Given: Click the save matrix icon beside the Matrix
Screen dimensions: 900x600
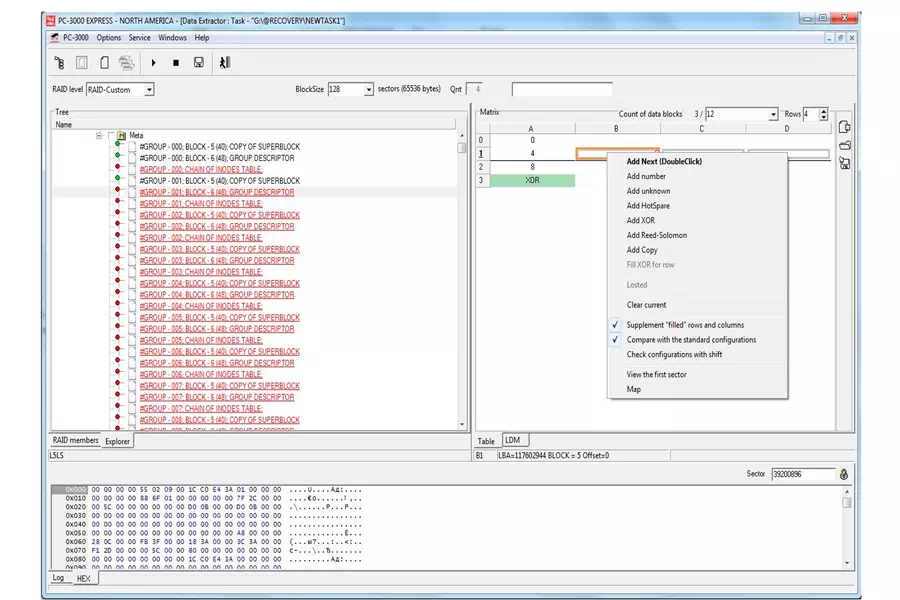Looking at the screenshot, I should (x=844, y=163).
